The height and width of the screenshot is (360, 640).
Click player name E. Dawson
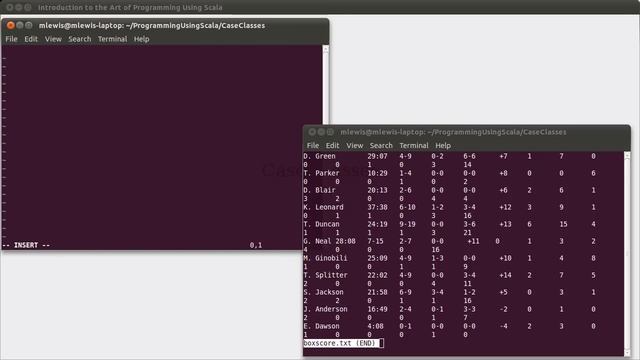point(322,326)
